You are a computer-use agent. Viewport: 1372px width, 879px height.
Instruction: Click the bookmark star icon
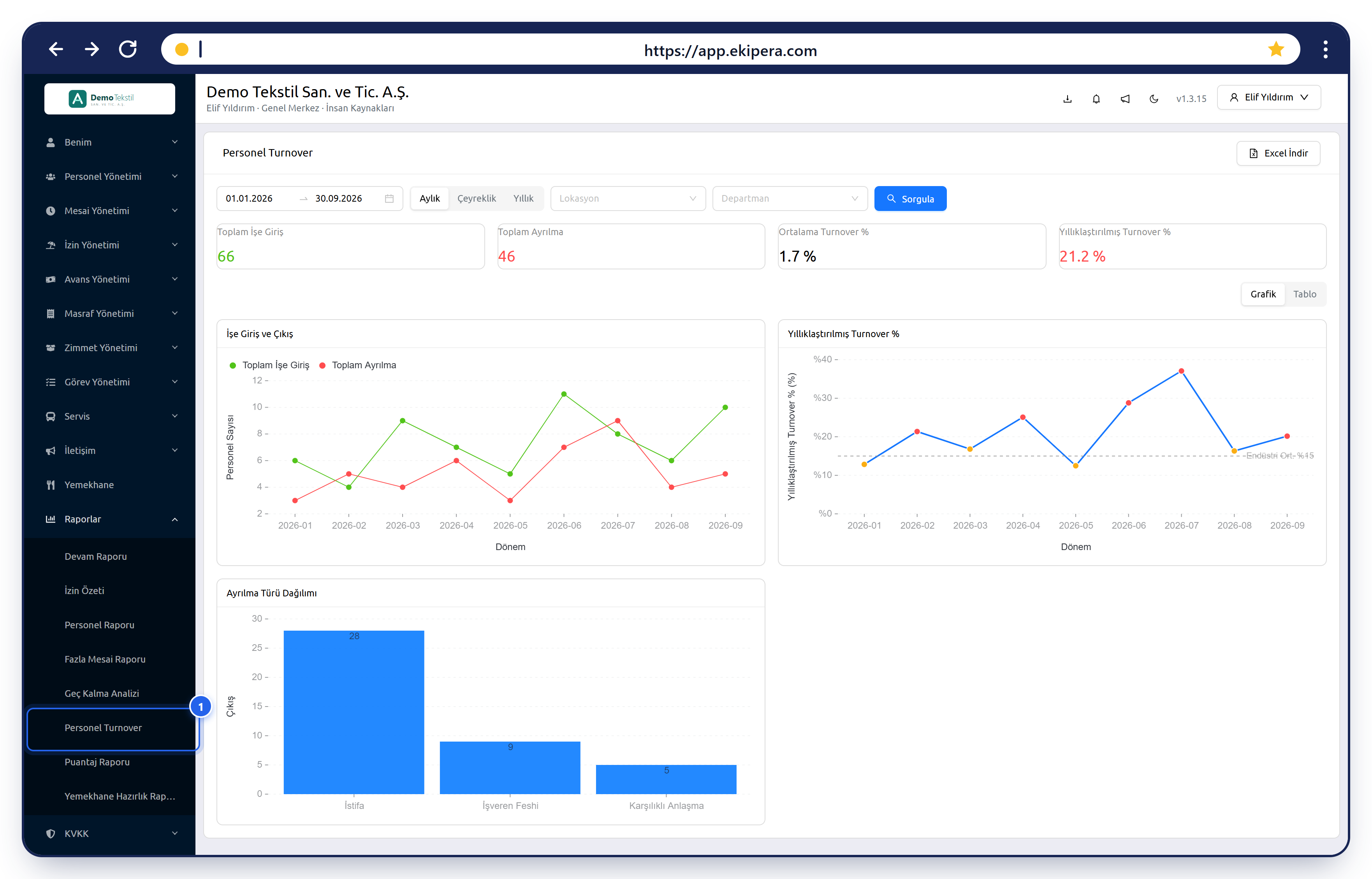1276,50
